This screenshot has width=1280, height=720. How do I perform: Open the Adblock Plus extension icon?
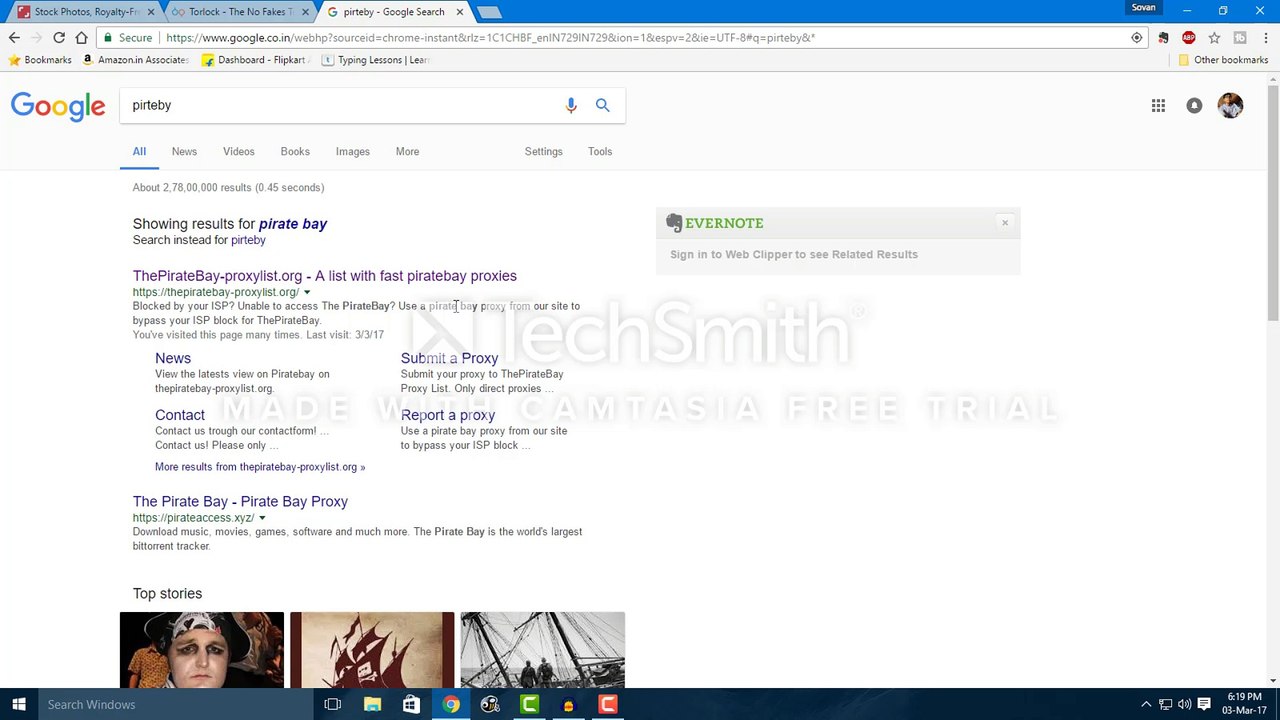[1188, 38]
